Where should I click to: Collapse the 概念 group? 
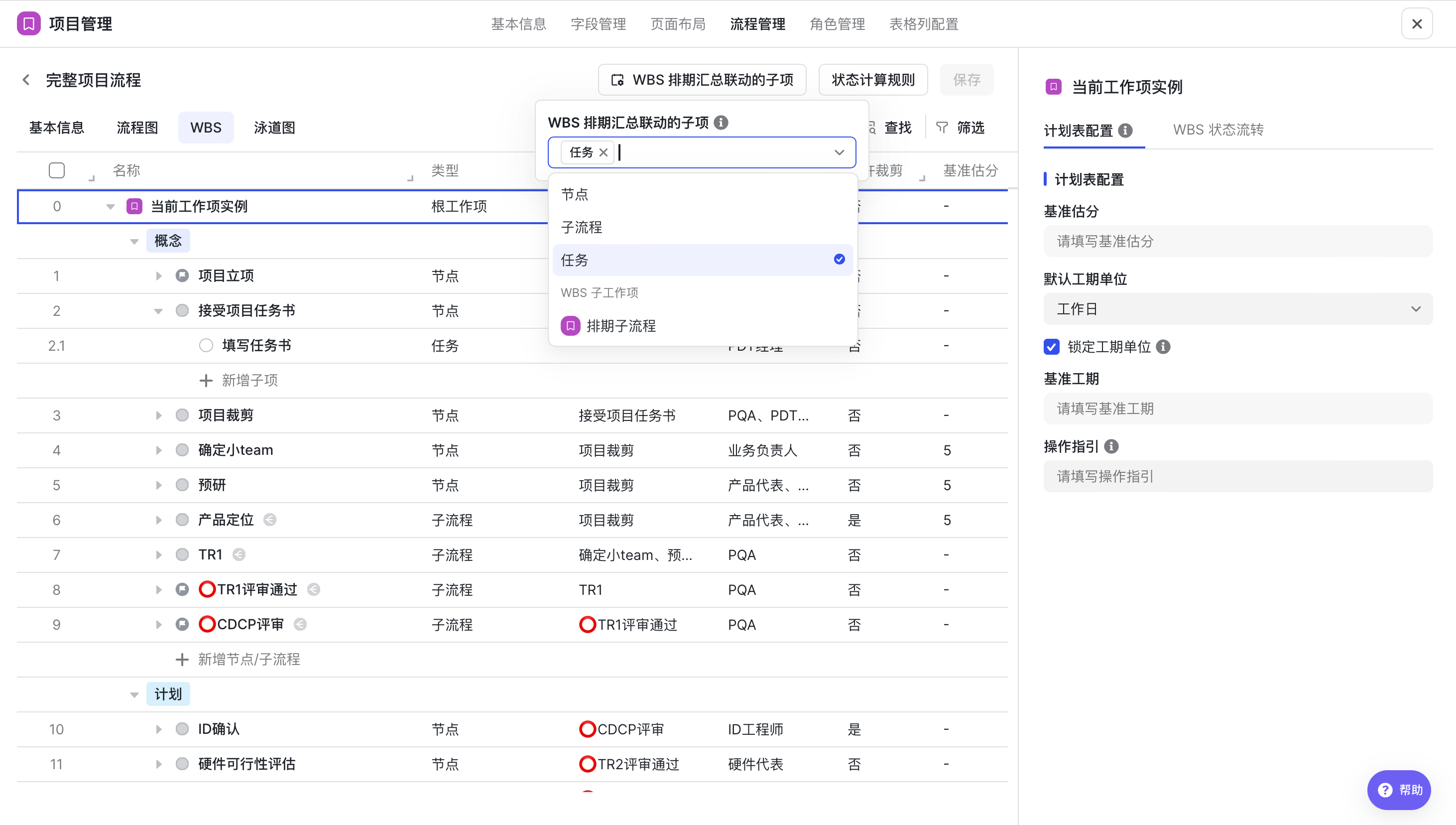134,242
